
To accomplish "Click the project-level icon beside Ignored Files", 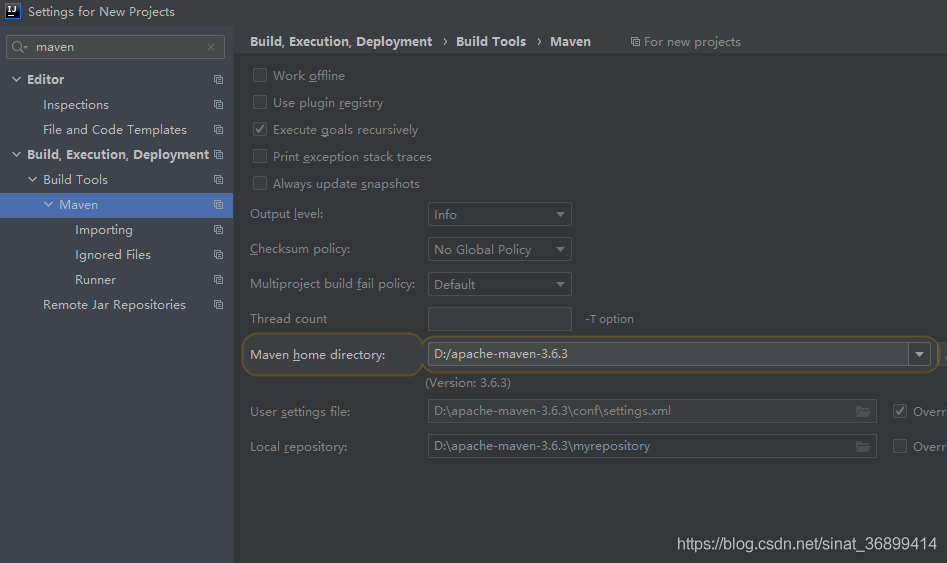I will coord(219,255).
